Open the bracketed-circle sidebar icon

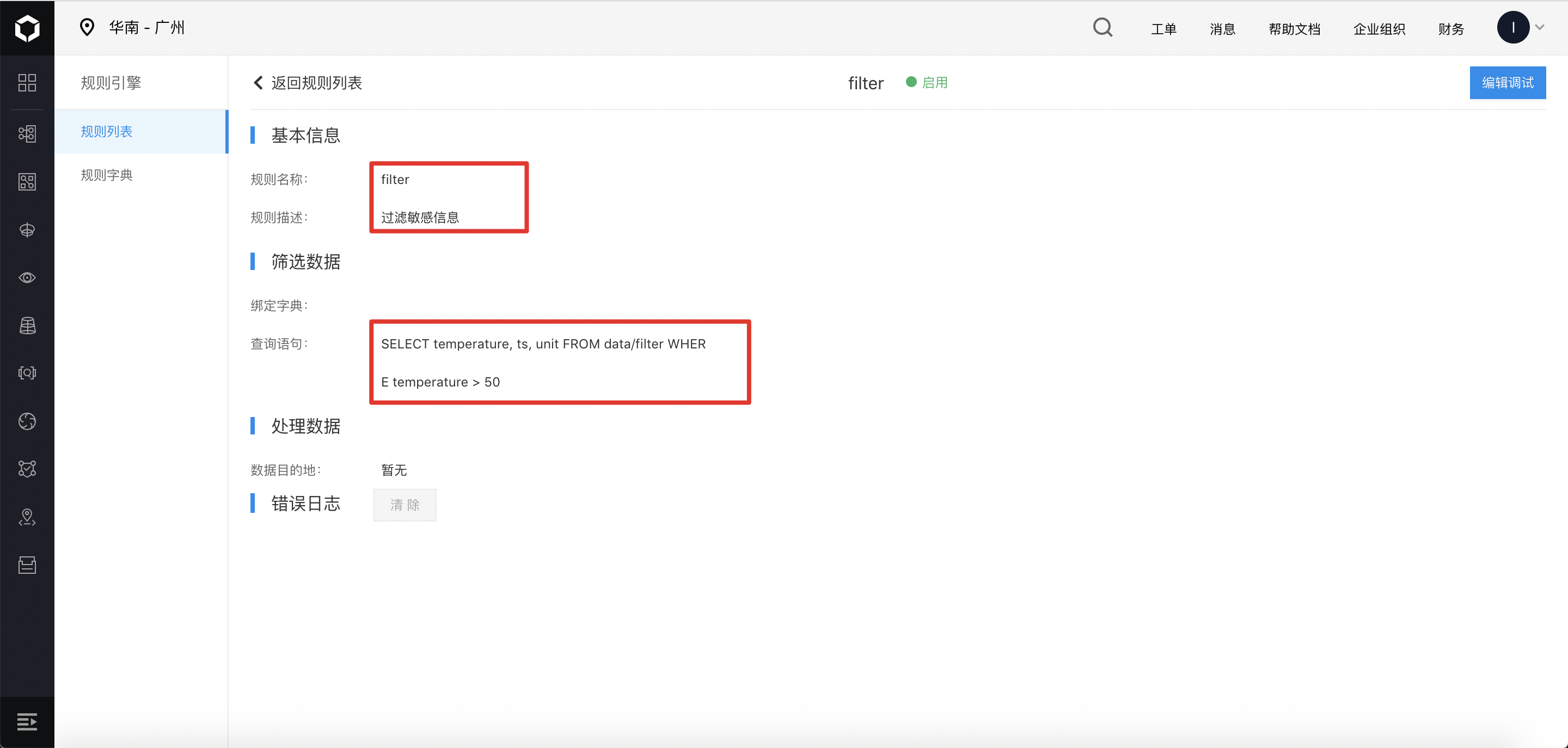pyautogui.click(x=27, y=372)
